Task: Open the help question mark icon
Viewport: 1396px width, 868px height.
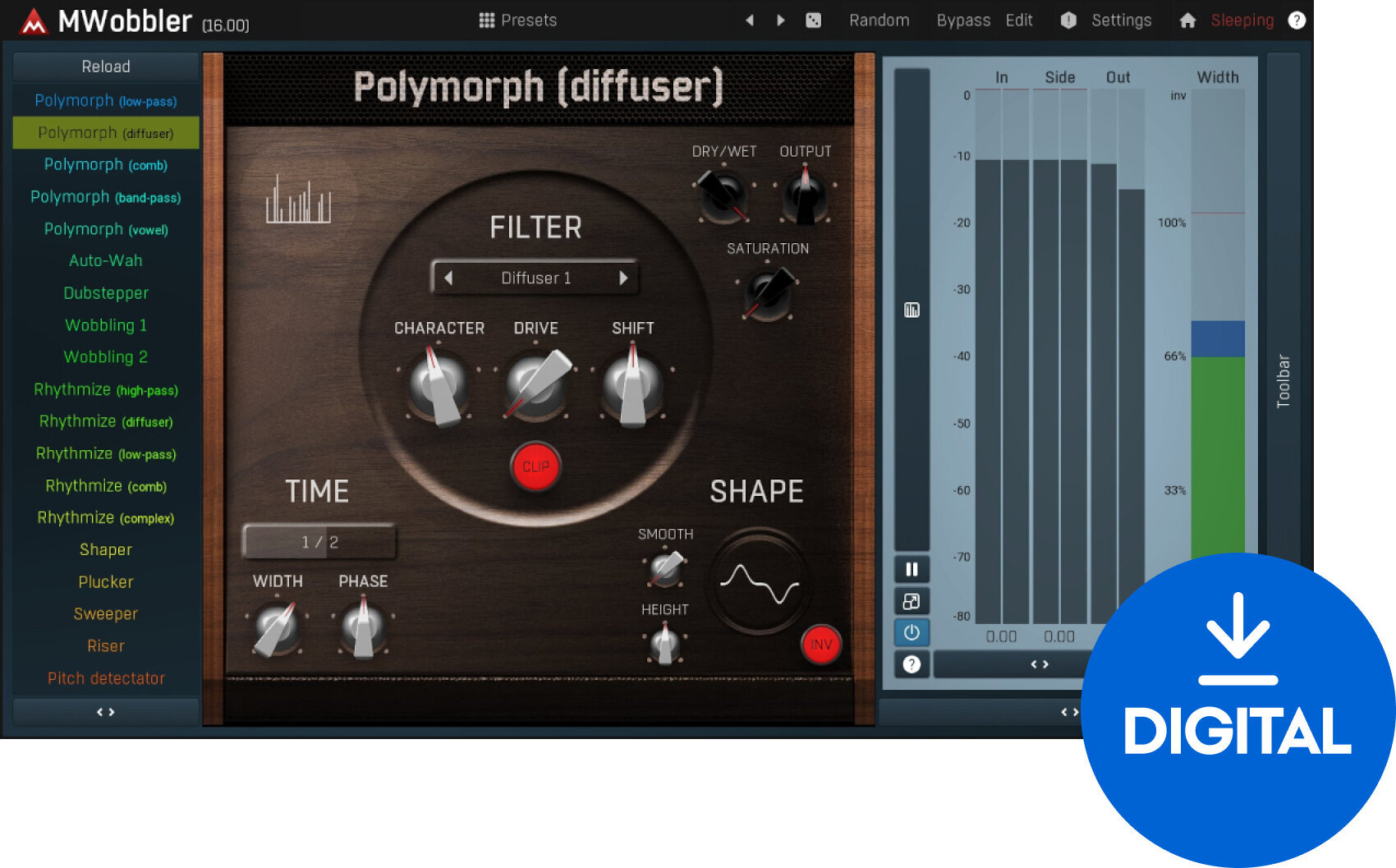Action: [x=1297, y=20]
